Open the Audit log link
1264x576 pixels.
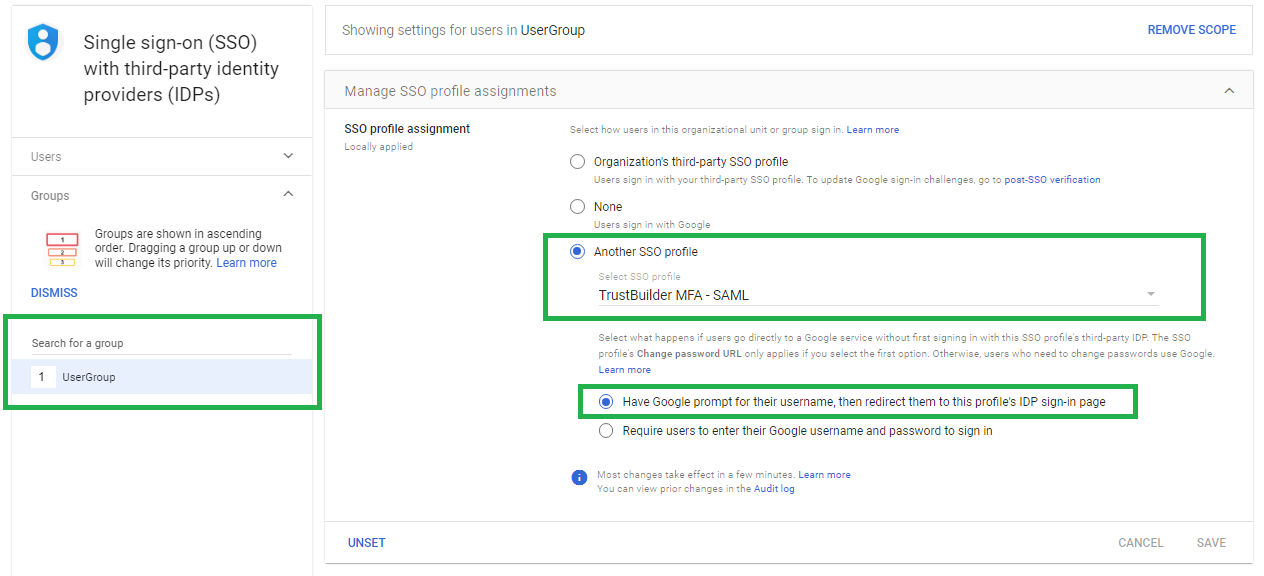(x=774, y=489)
